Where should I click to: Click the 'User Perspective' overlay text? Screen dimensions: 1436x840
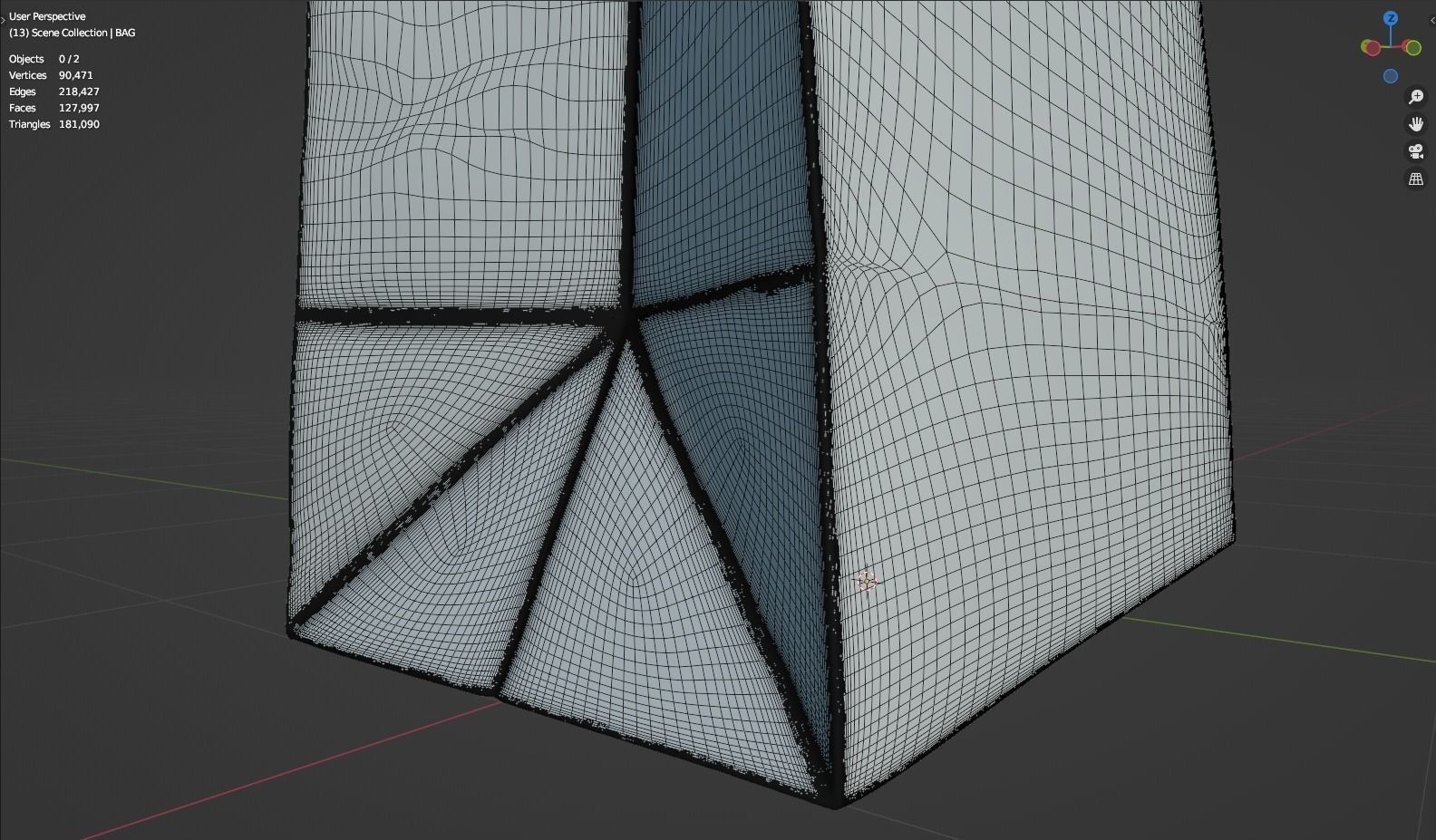click(x=47, y=16)
